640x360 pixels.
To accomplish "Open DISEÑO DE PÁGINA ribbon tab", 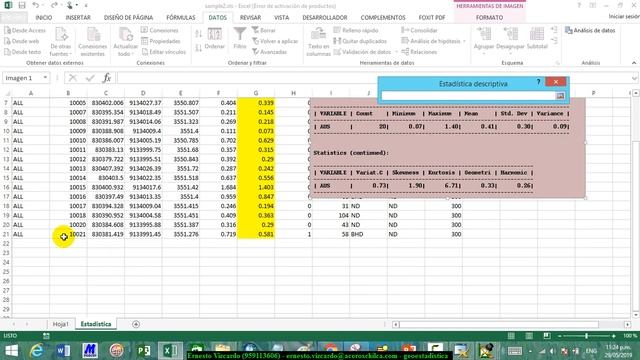I will (128, 18).
